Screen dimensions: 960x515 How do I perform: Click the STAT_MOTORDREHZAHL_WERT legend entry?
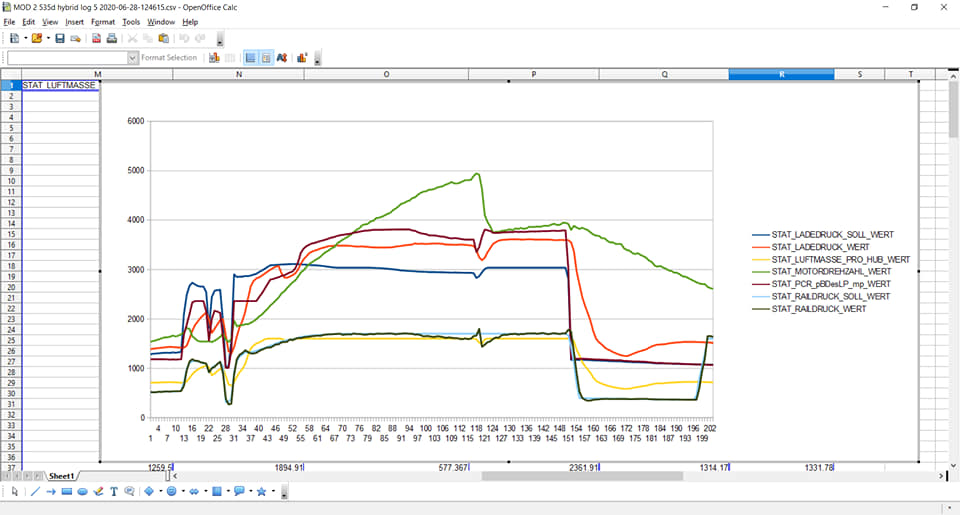(822, 271)
